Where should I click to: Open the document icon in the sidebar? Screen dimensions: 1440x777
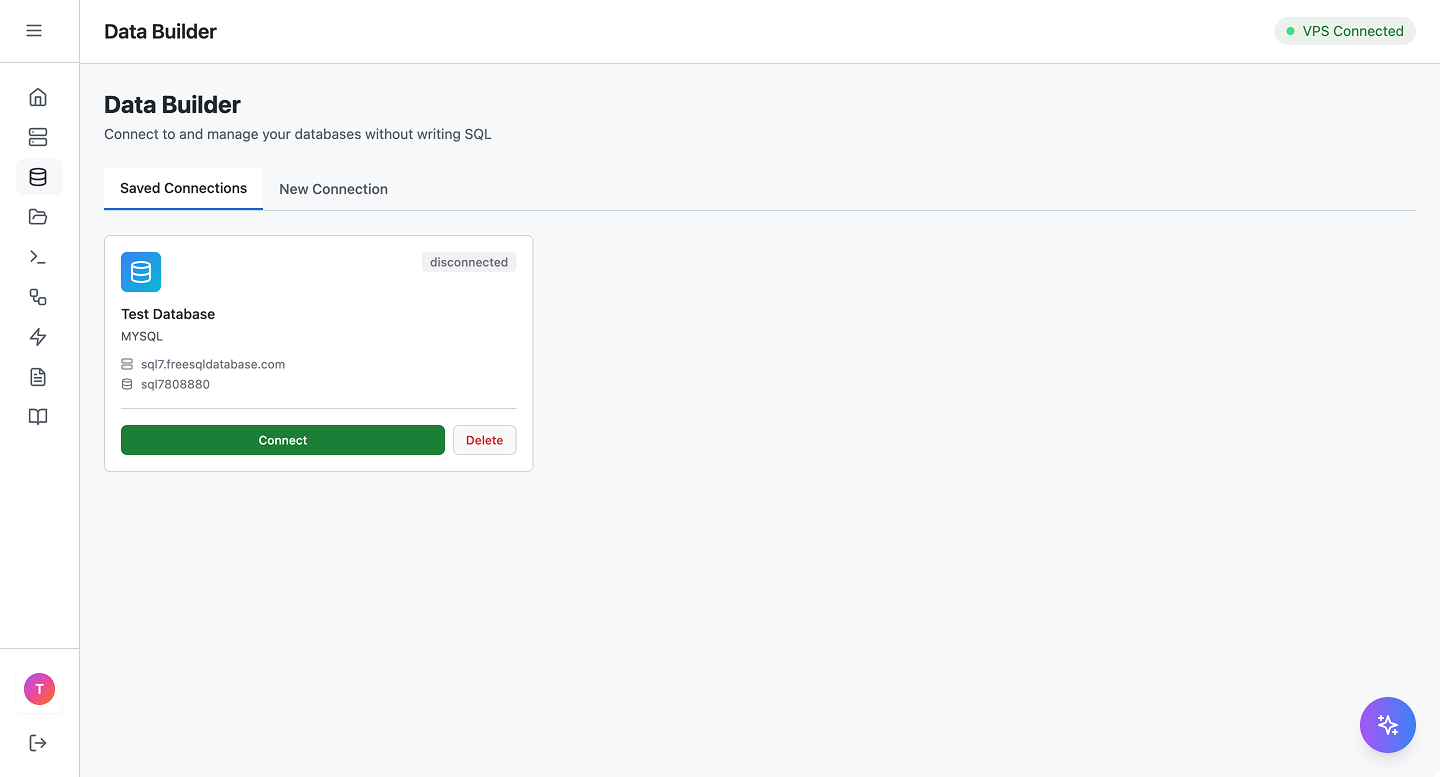(x=38, y=377)
